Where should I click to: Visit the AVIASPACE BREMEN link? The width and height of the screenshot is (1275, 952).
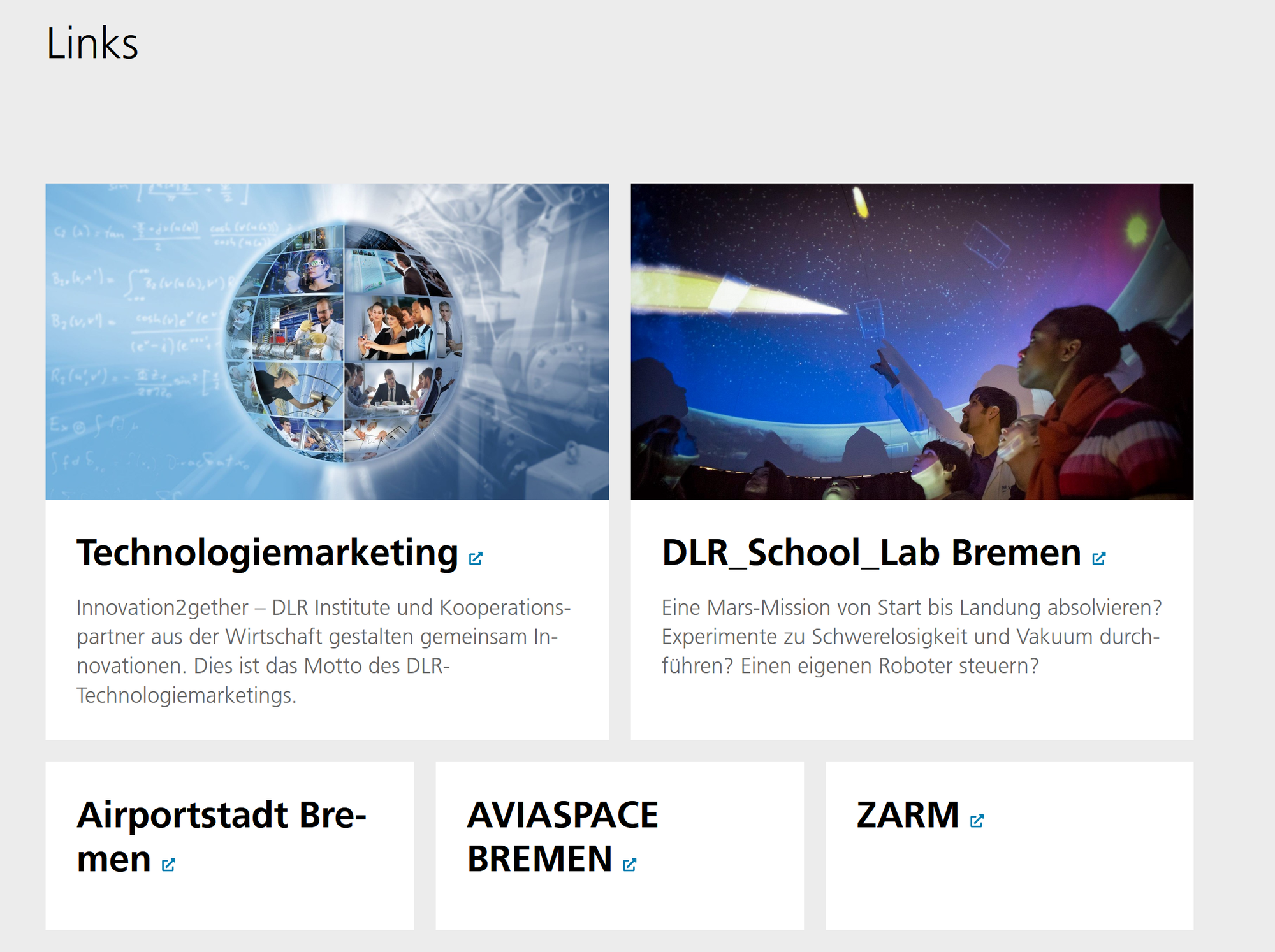click(562, 816)
